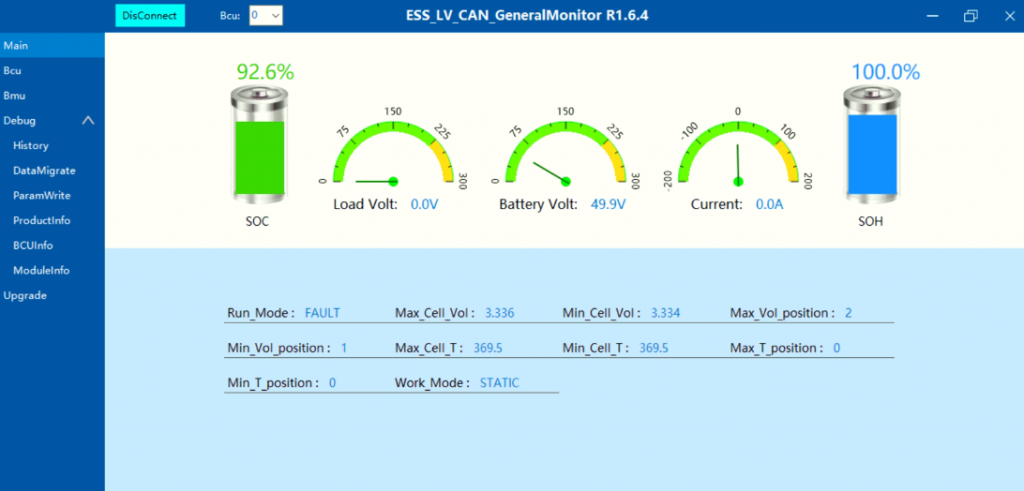Click the Min_Cell_Vol value 3.334
The height and width of the screenshot is (491, 1024).
(x=665, y=313)
